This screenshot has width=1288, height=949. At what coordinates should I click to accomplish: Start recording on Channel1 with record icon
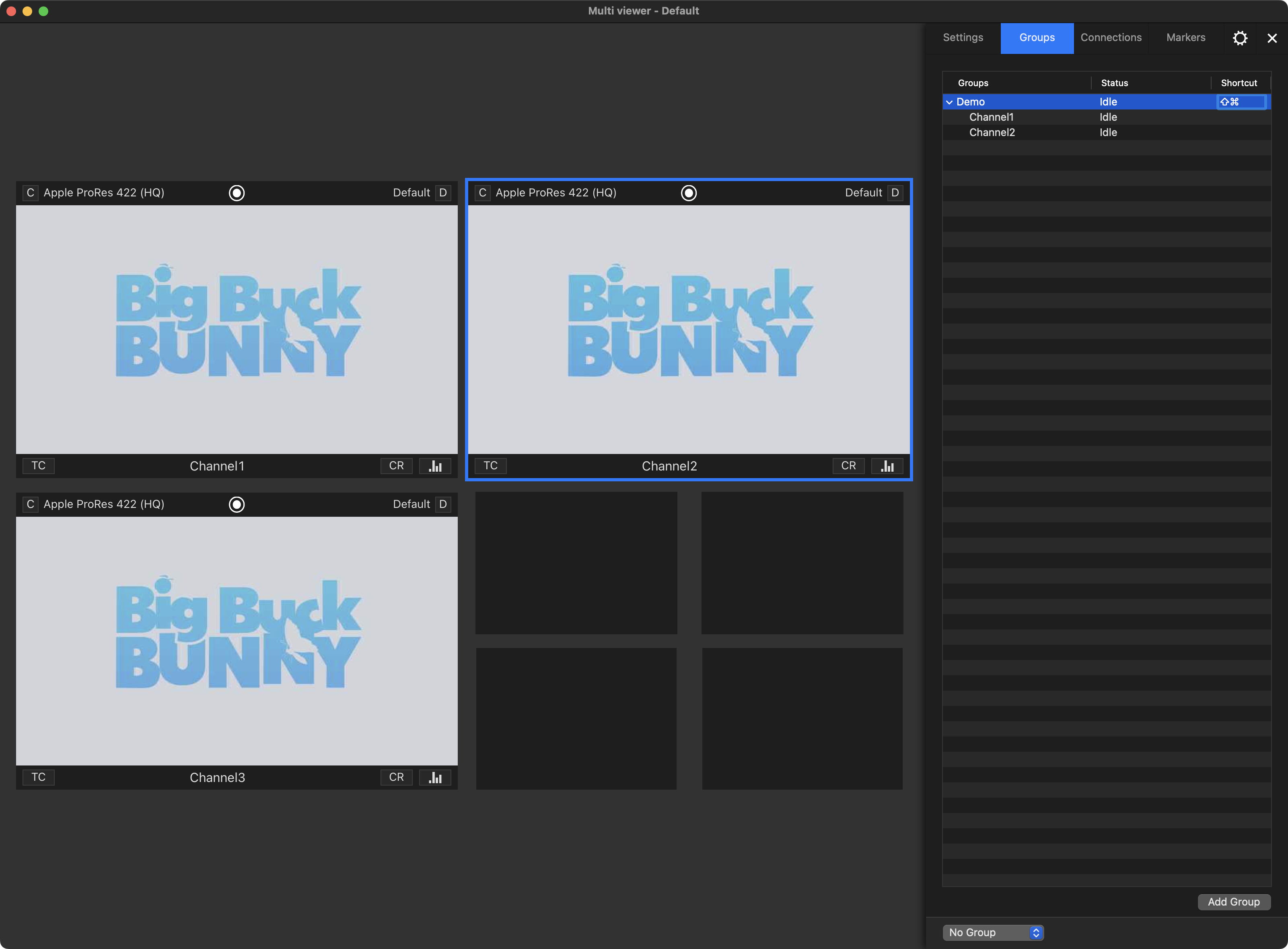coord(237,193)
